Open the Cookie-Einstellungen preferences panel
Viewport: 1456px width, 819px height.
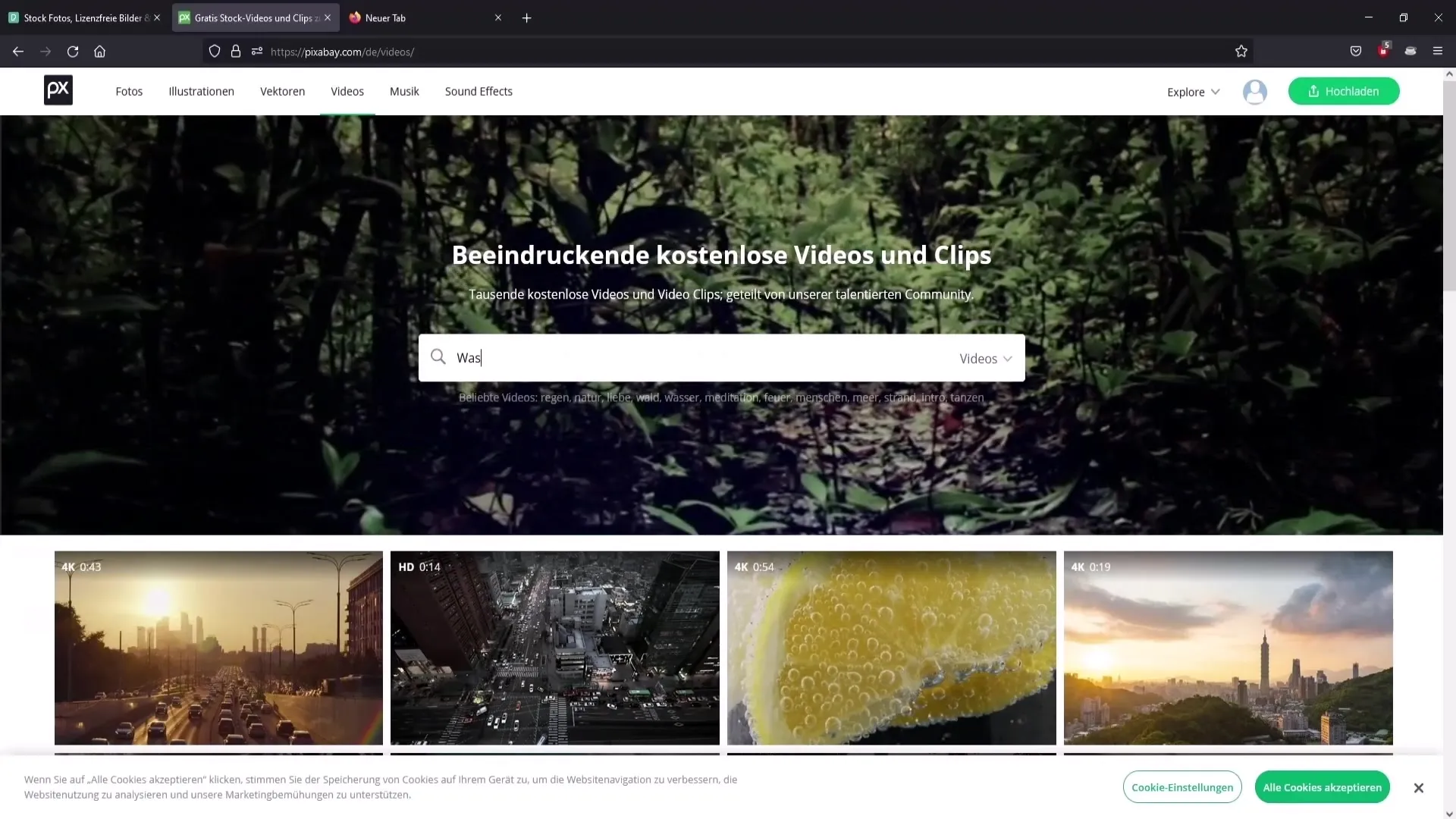point(1182,787)
